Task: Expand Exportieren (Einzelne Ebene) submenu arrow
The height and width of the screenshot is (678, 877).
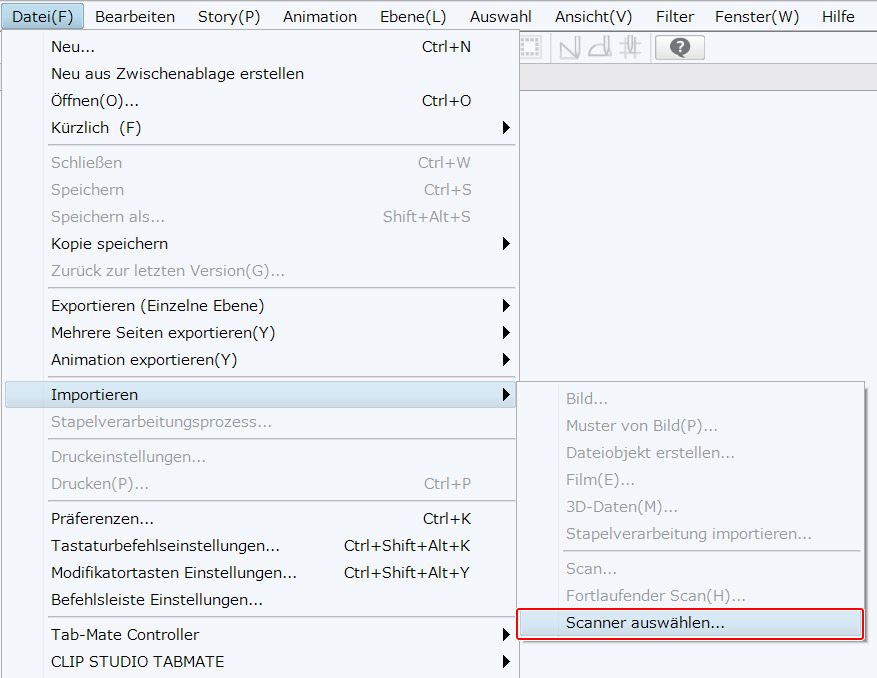Action: (506, 305)
